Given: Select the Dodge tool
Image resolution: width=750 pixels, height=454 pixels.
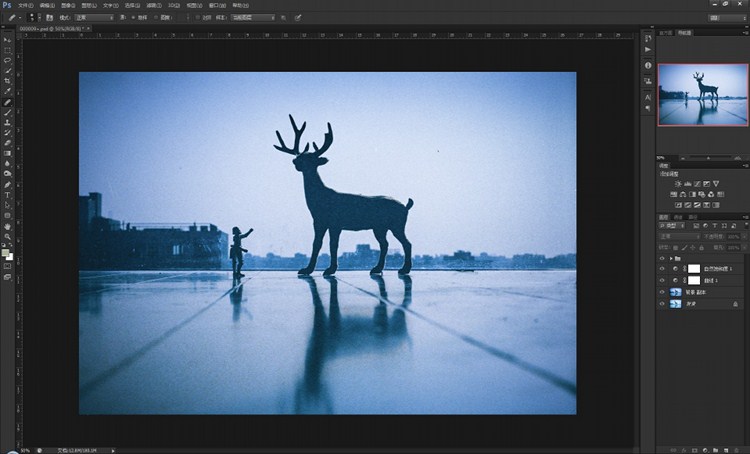Looking at the screenshot, I should [x=7, y=174].
